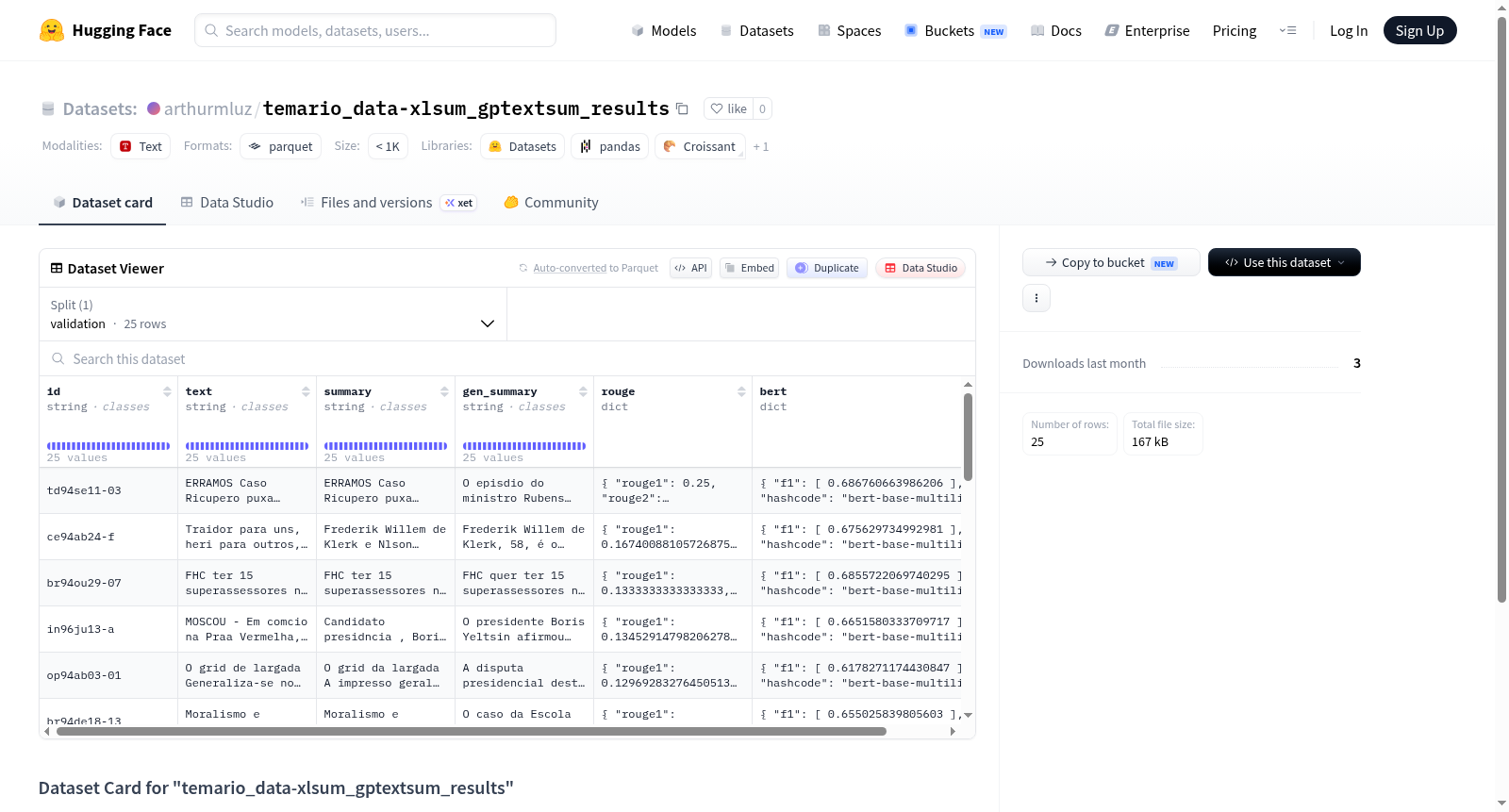Open Data Studio from viewer header

[920, 268]
